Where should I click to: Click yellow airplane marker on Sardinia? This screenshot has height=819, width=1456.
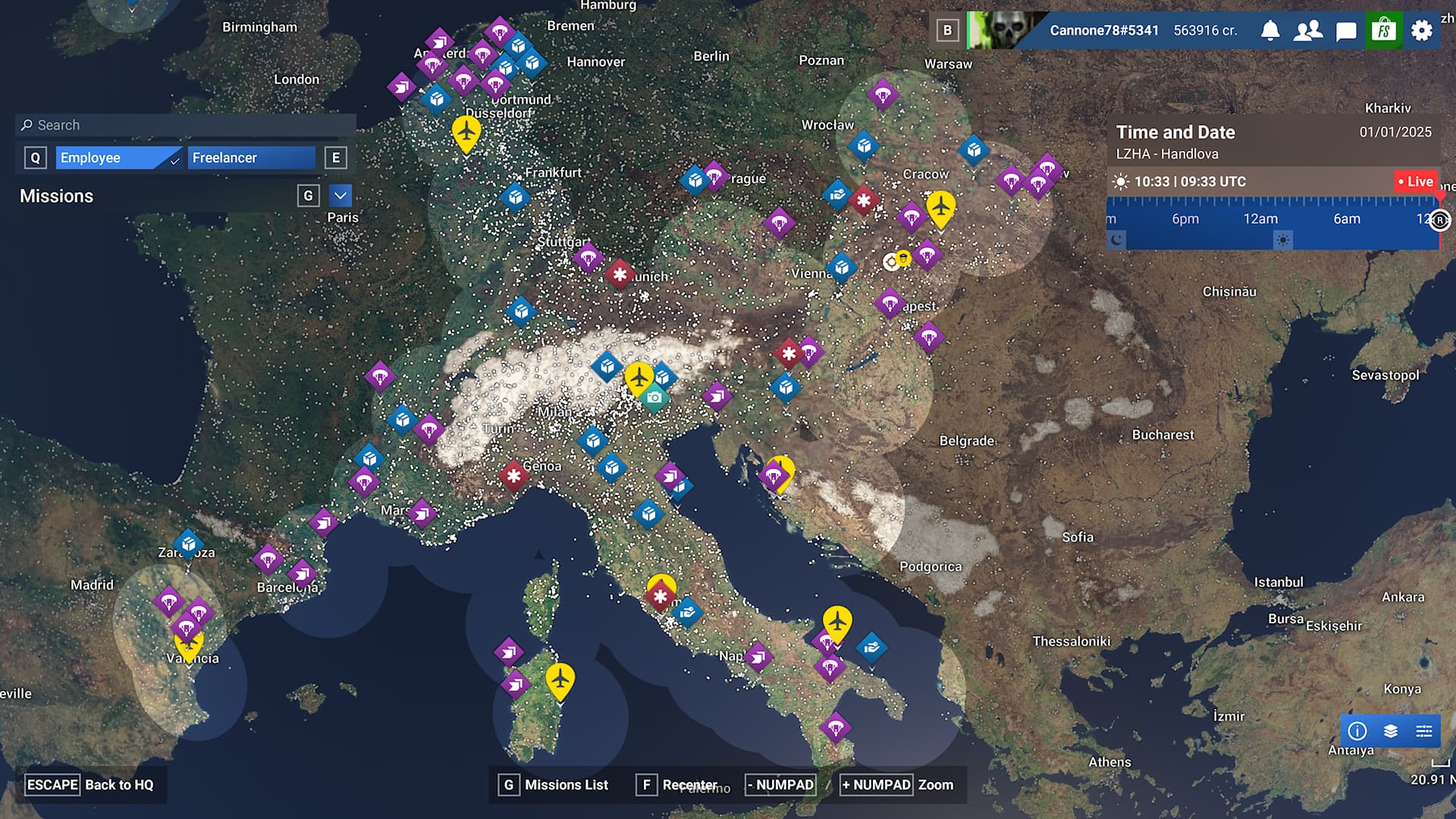(x=560, y=679)
